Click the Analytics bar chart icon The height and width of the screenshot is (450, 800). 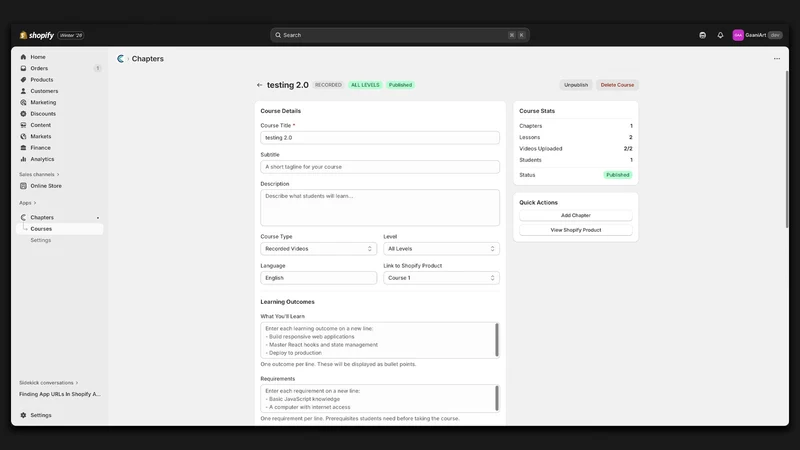[x=23, y=159]
